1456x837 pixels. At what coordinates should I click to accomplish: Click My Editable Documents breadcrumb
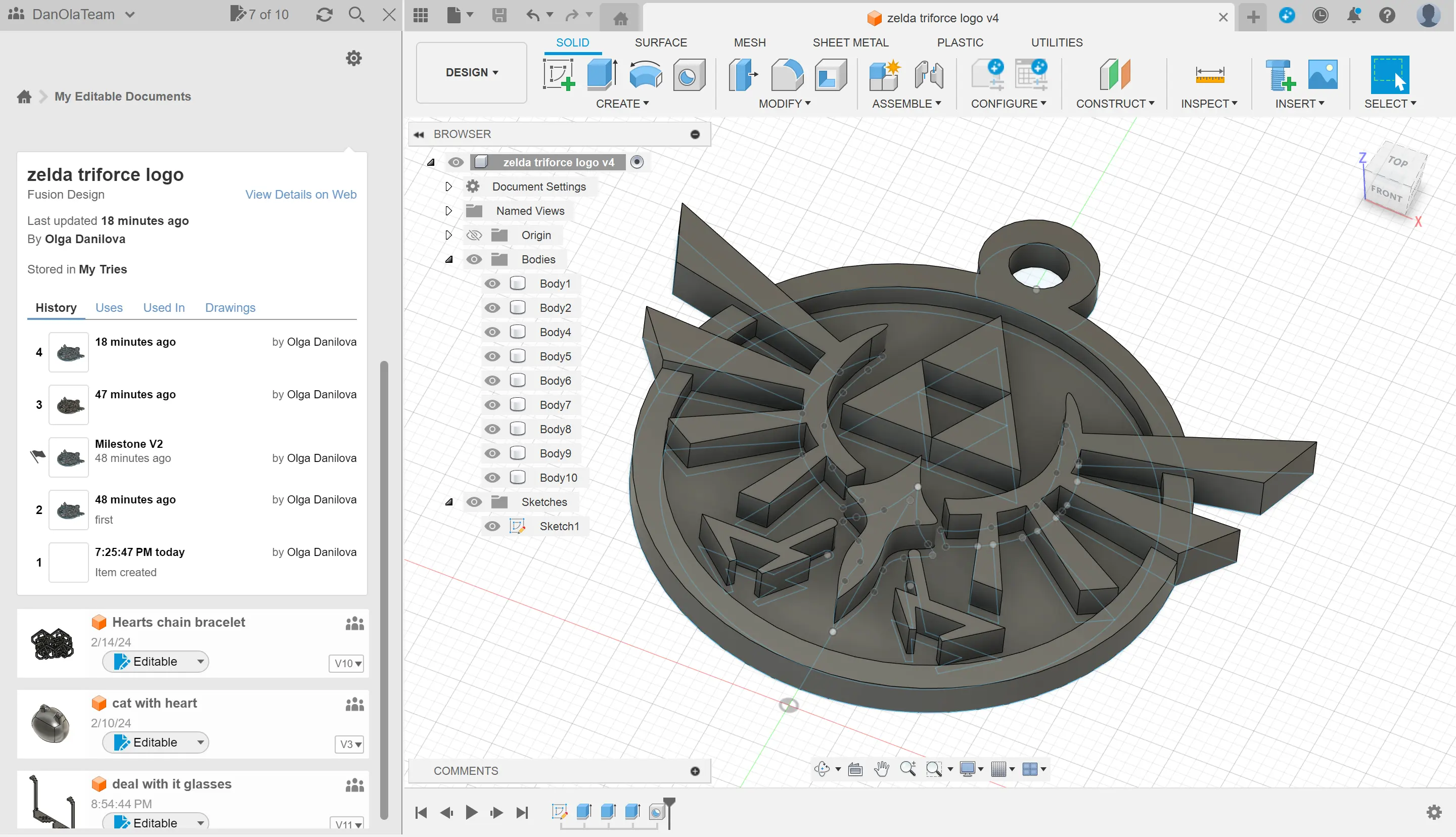tap(122, 97)
